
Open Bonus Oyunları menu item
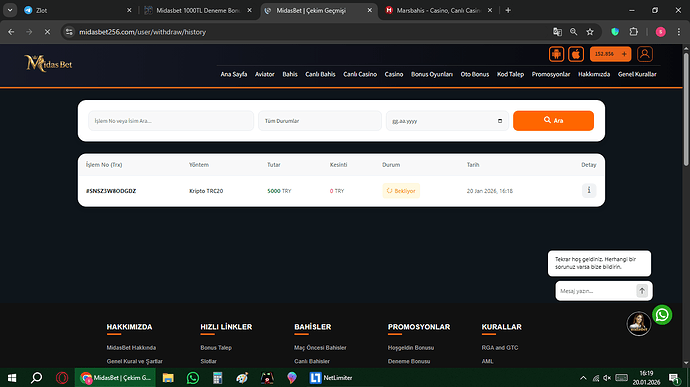point(432,74)
